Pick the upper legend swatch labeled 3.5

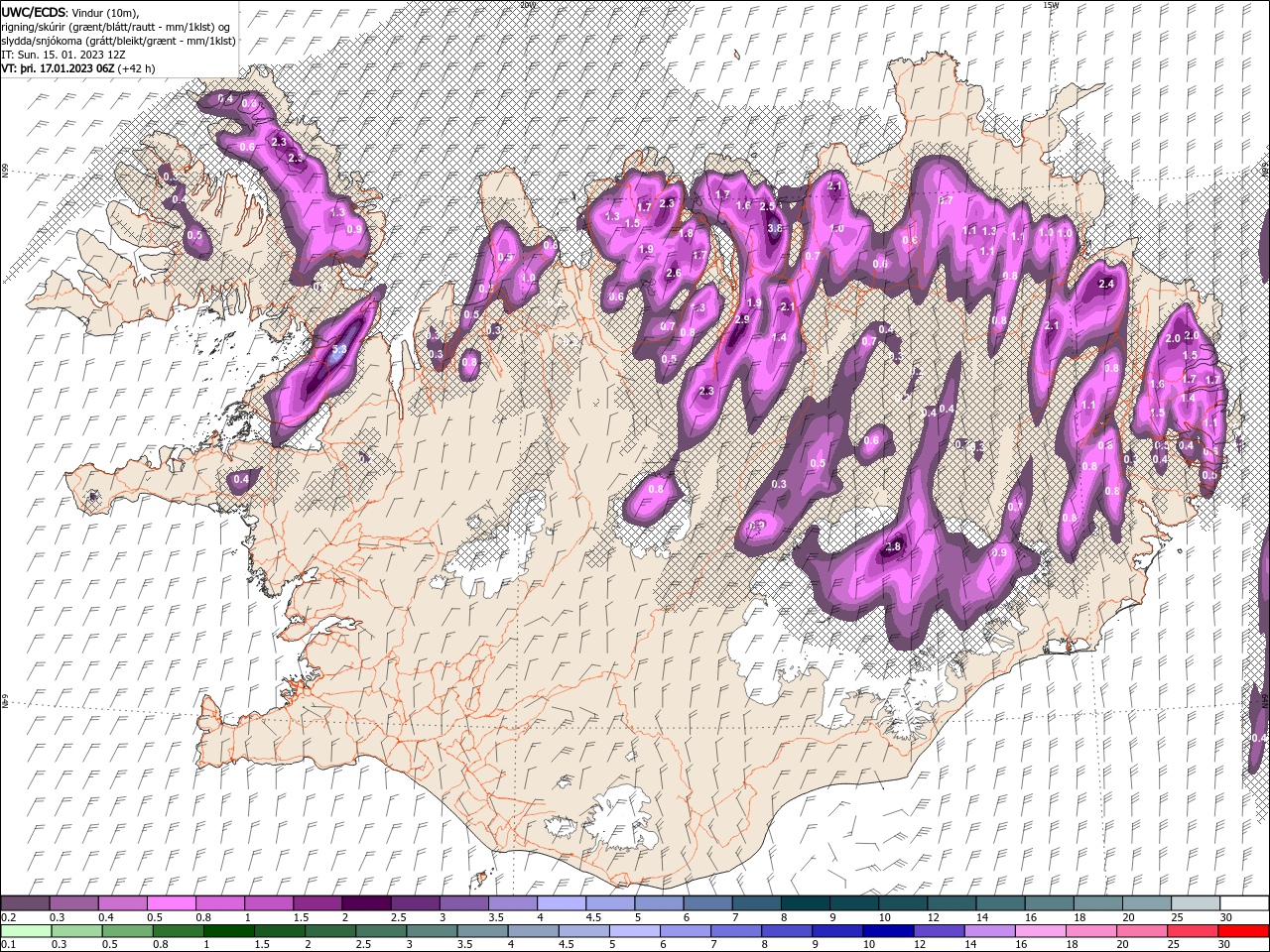[x=512, y=903]
